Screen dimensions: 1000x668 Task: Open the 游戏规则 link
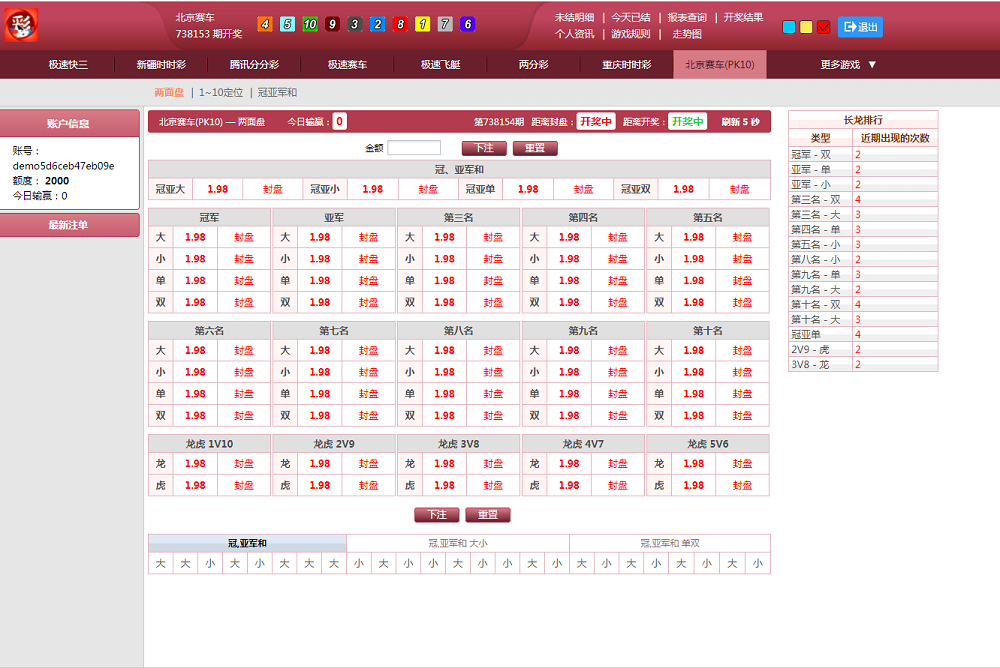[630, 34]
